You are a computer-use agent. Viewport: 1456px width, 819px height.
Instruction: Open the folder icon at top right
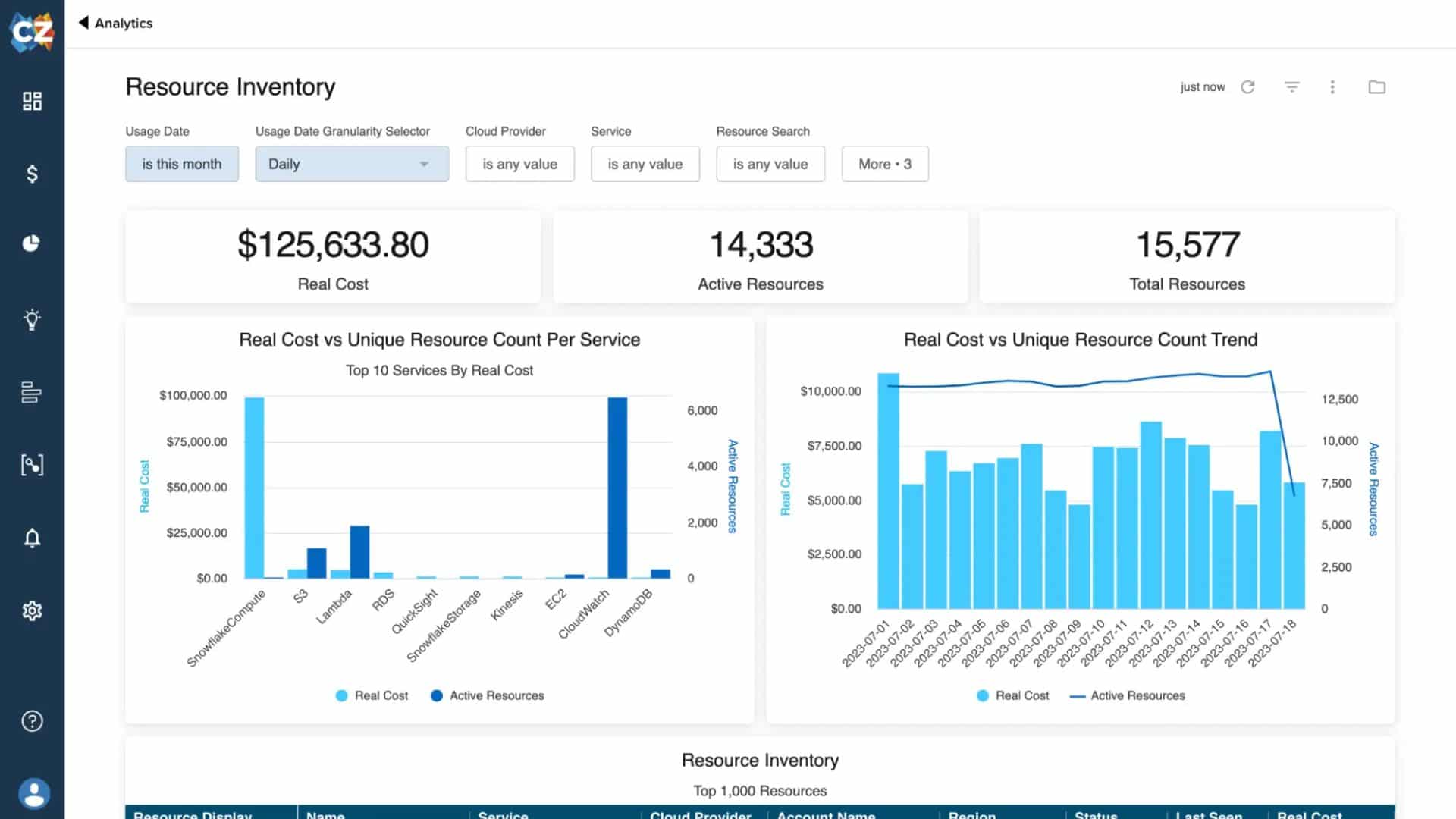(1376, 87)
